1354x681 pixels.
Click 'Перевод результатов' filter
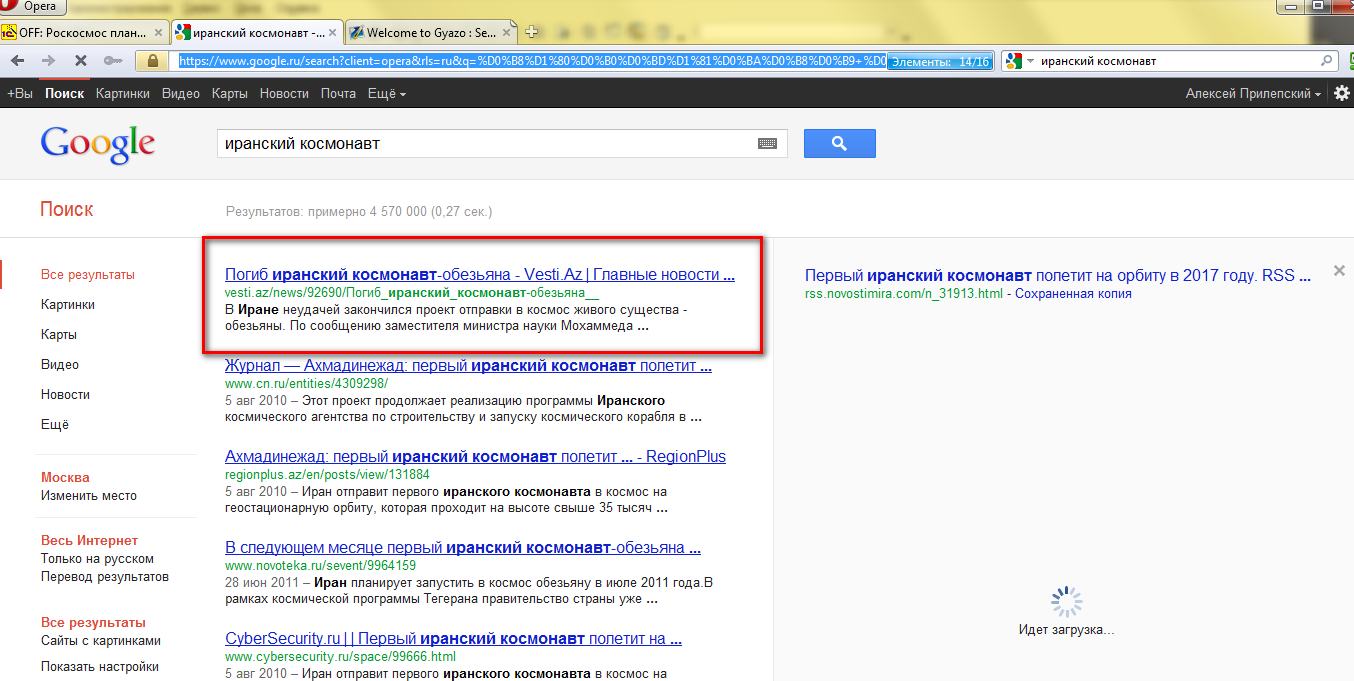pos(105,576)
